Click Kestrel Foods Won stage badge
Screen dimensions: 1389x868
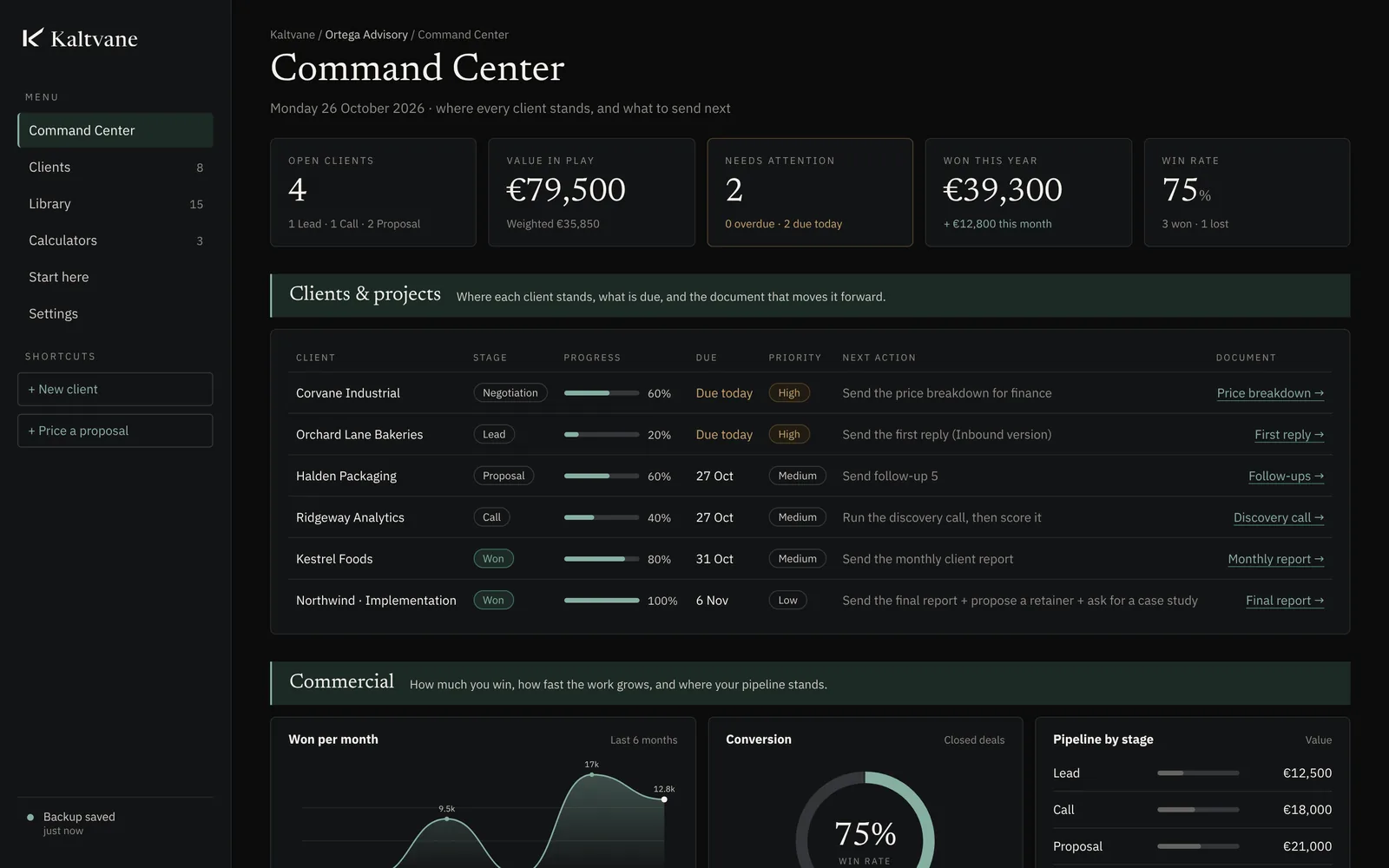point(493,559)
